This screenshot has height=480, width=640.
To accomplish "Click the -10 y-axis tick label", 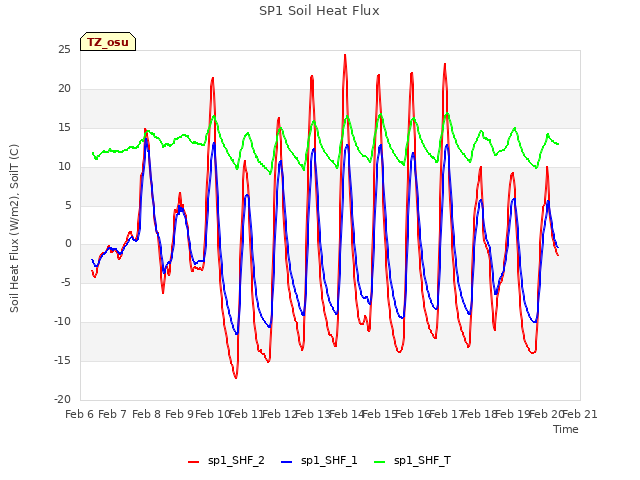I will pyautogui.click(x=63, y=322).
